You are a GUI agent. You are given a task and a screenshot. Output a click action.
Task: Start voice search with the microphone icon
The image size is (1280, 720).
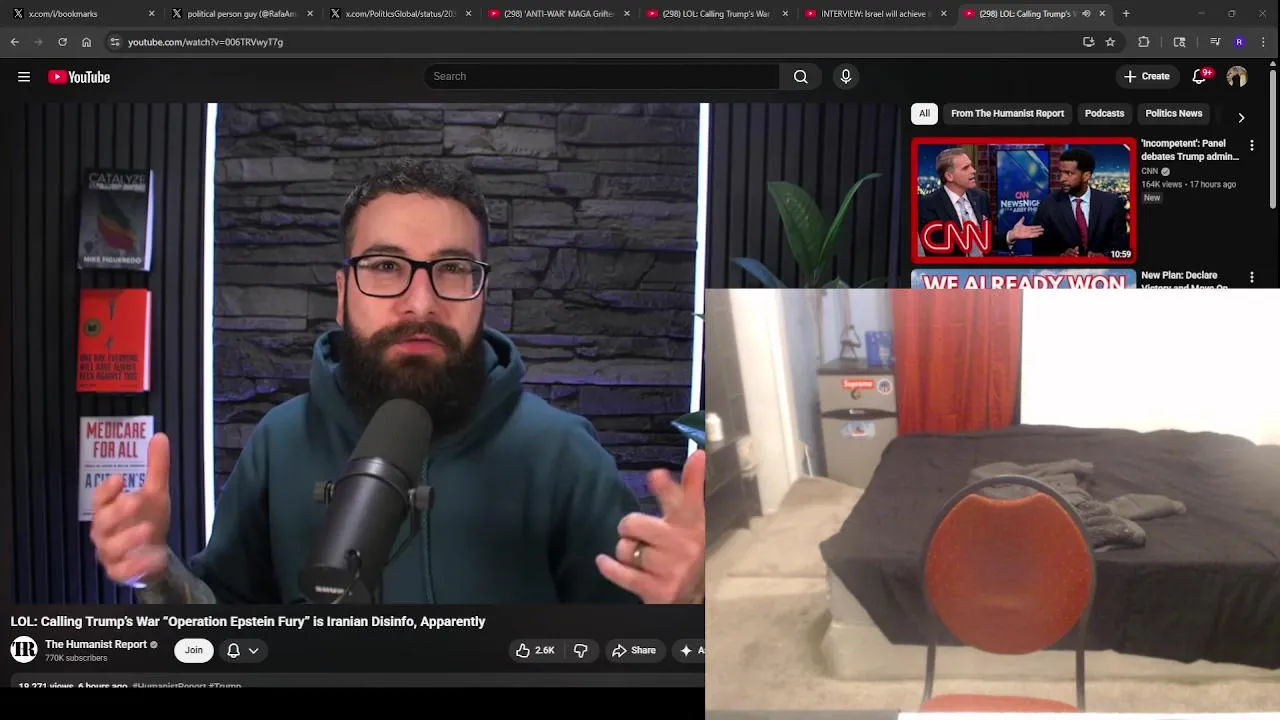click(x=846, y=77)
